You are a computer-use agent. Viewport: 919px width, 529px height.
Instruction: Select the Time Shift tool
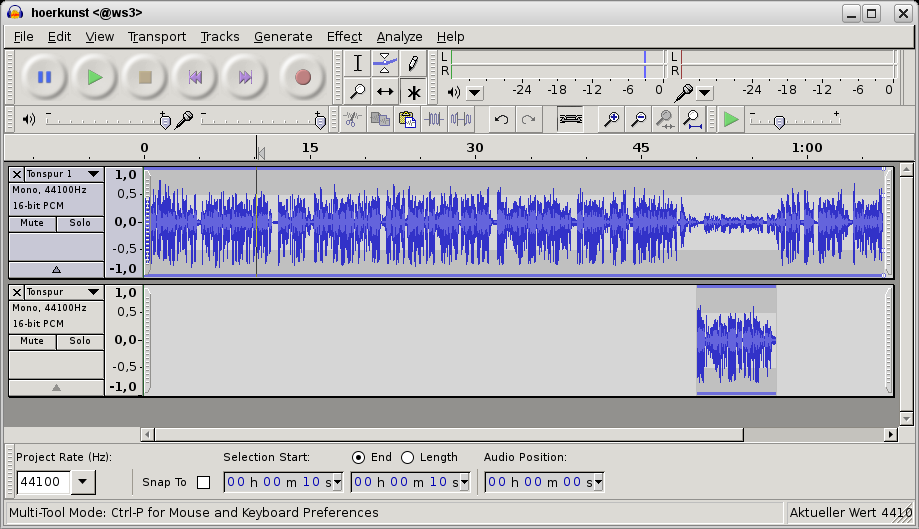384,91
